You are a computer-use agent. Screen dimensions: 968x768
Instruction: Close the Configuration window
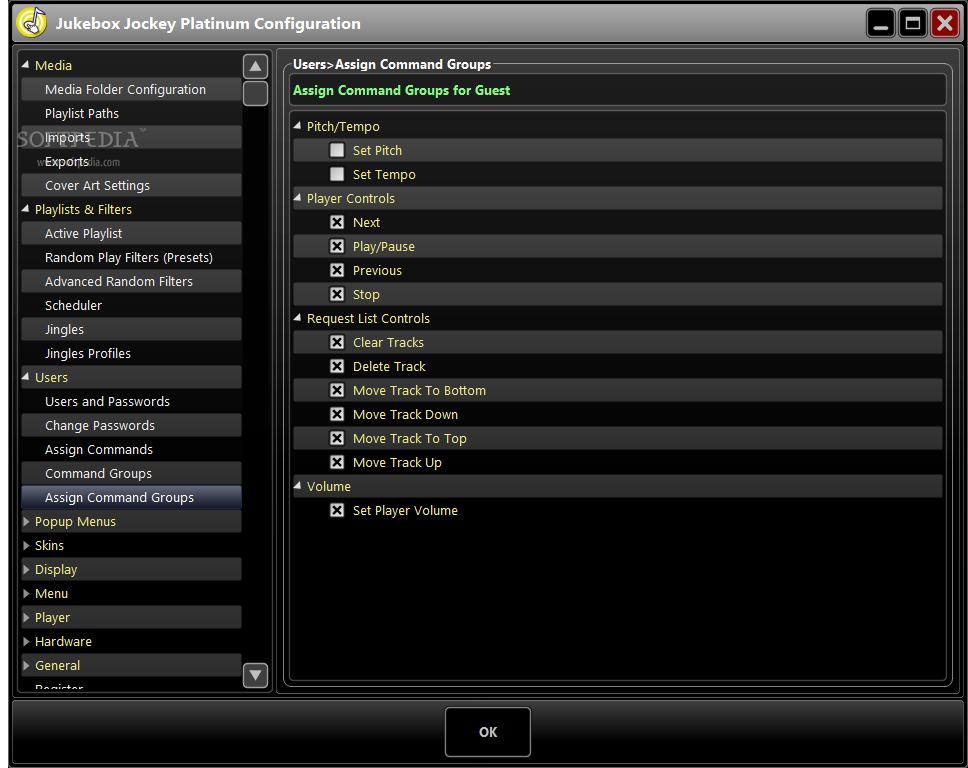[945, 24]
